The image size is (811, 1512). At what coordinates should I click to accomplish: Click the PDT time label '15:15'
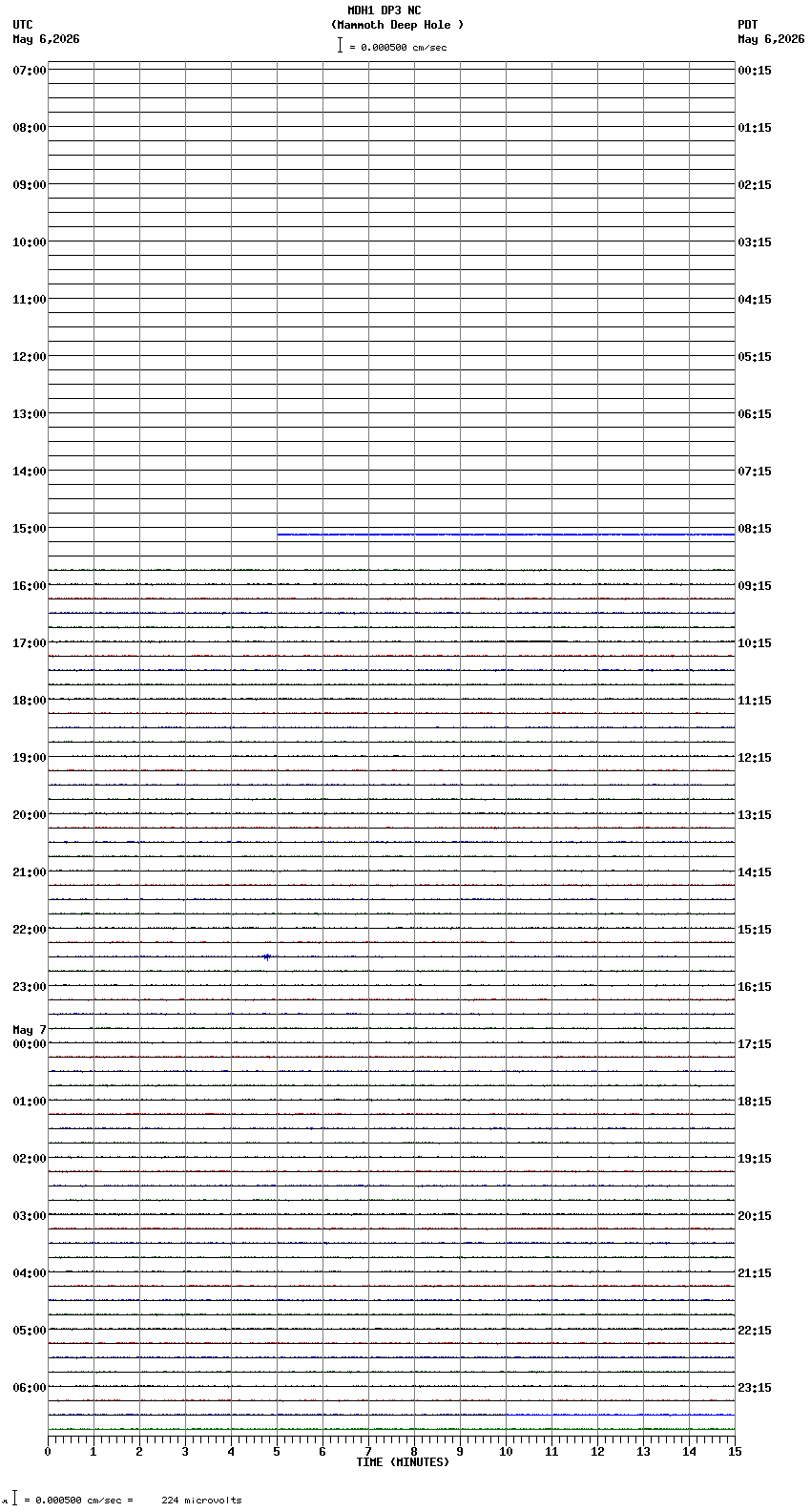pyautogui.click(x=754, y=930)
